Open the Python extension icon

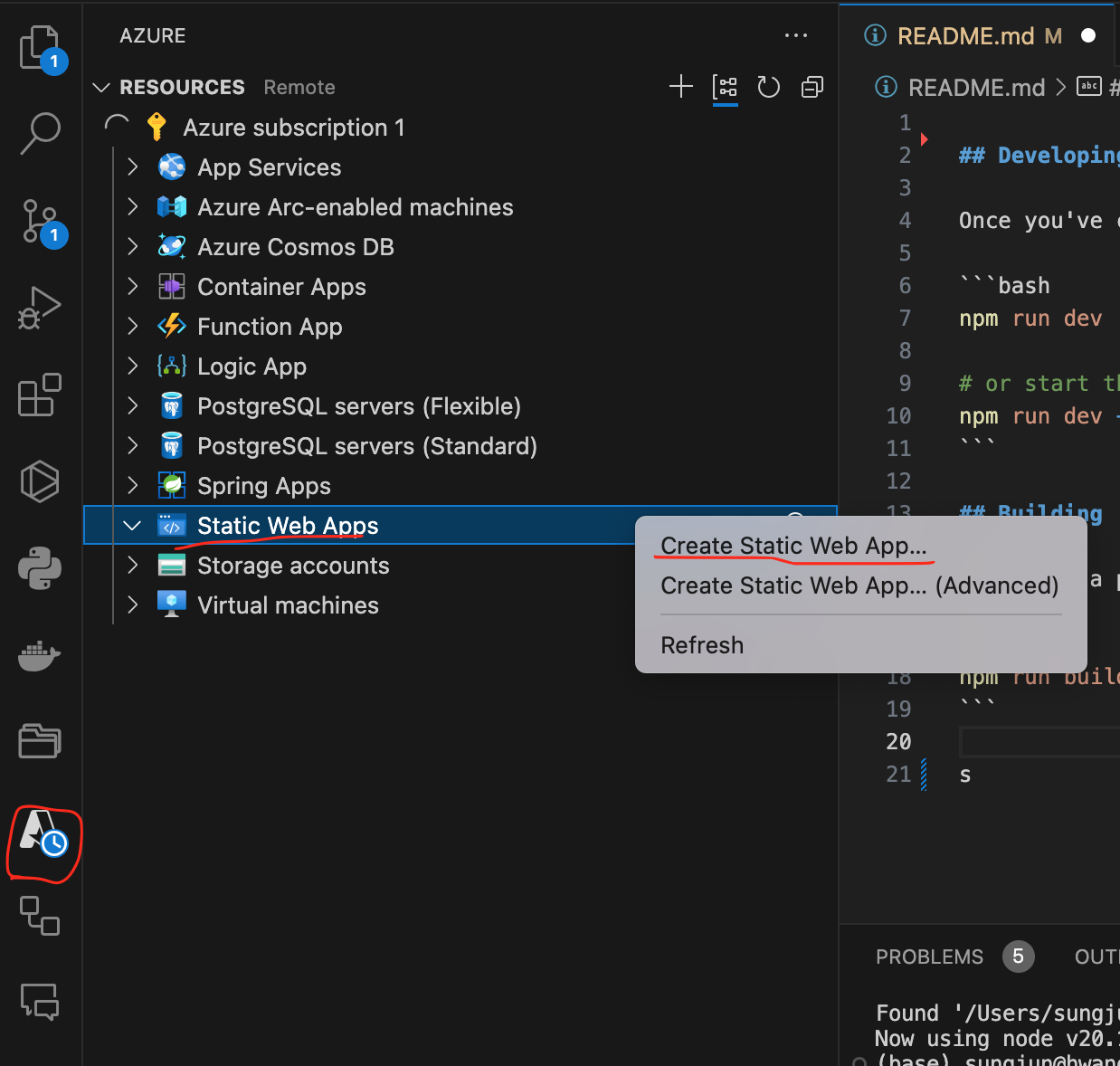click(x=40, y=569)
